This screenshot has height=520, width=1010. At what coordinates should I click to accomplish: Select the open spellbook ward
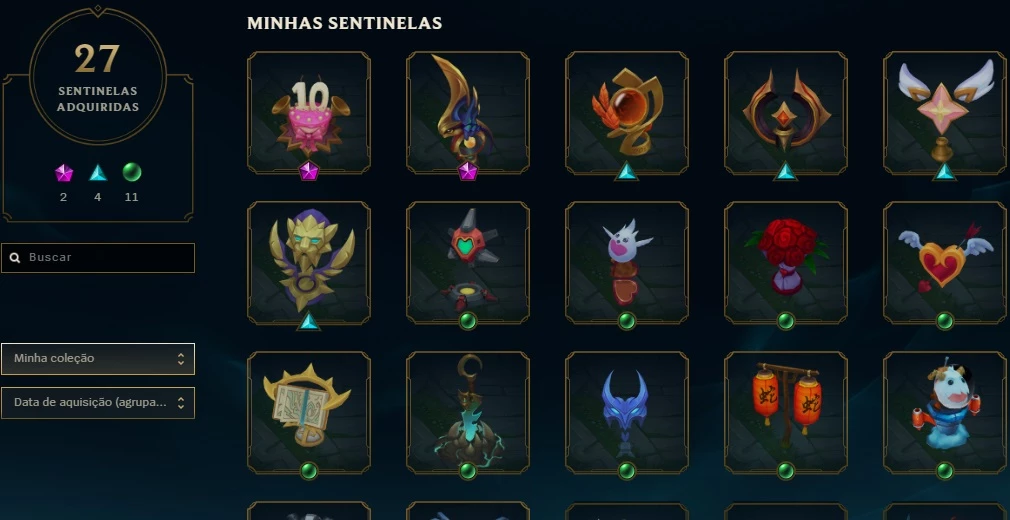[309, 413]
